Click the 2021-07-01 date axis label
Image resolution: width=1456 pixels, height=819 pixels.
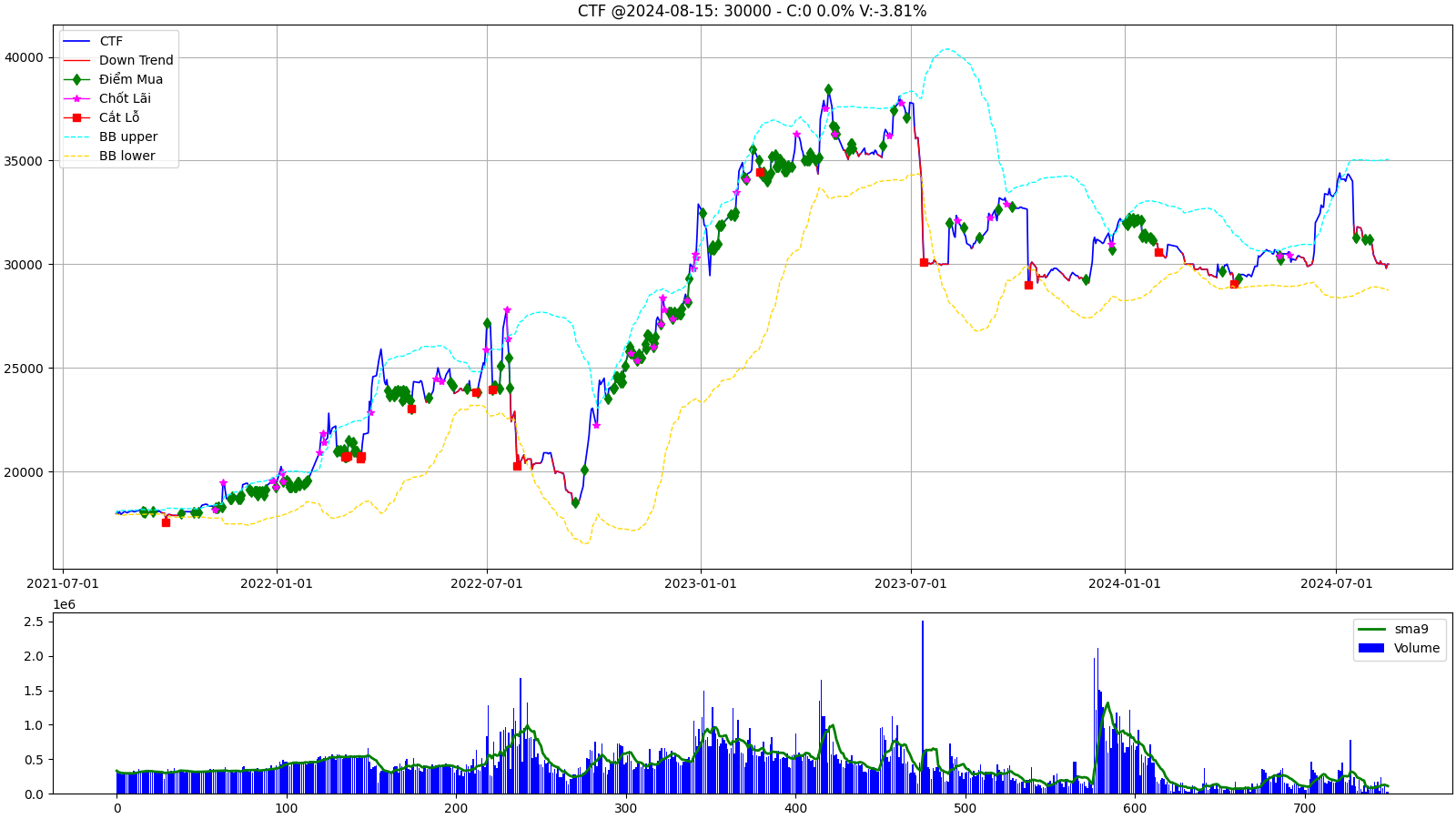63,583
